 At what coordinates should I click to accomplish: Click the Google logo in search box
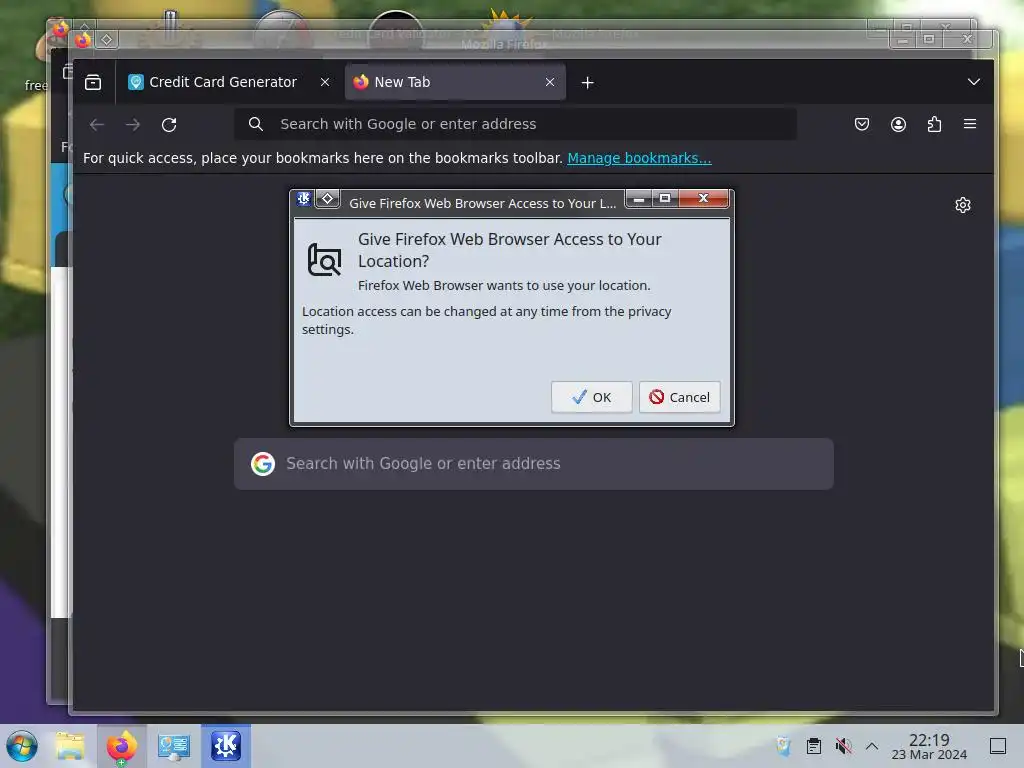263,464
